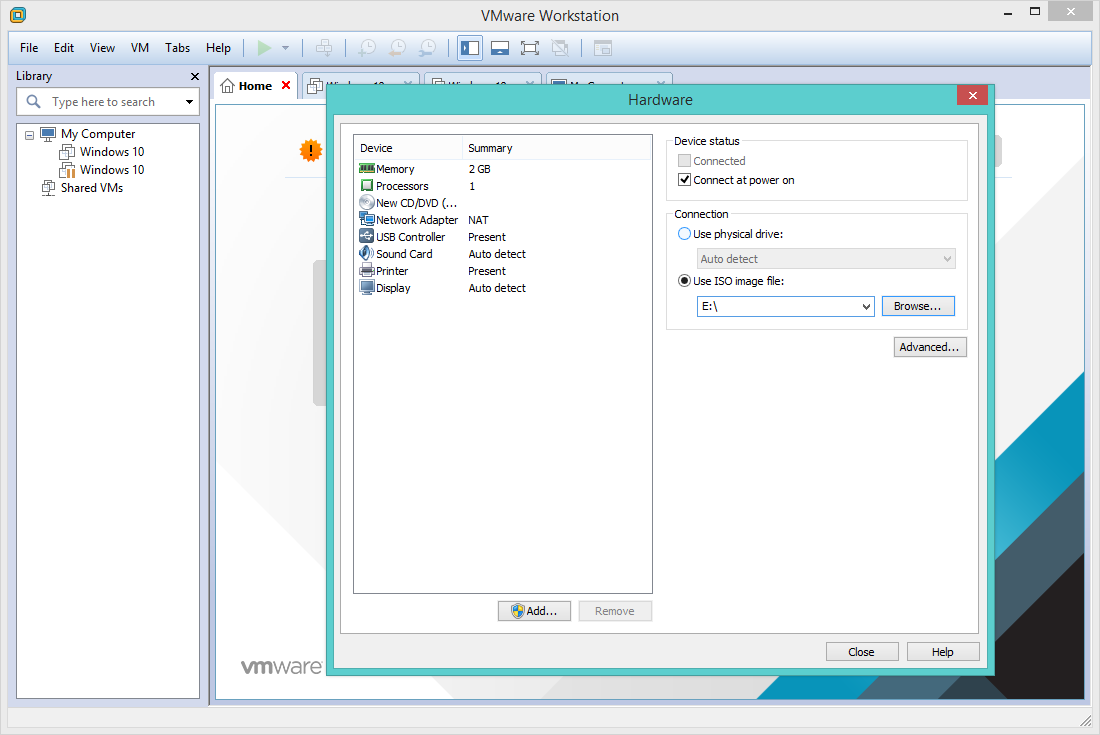The height and width of the screenshot is (735, 1100).
Task: Select the Network Adapter device row
Action: (x=502, y=220)
